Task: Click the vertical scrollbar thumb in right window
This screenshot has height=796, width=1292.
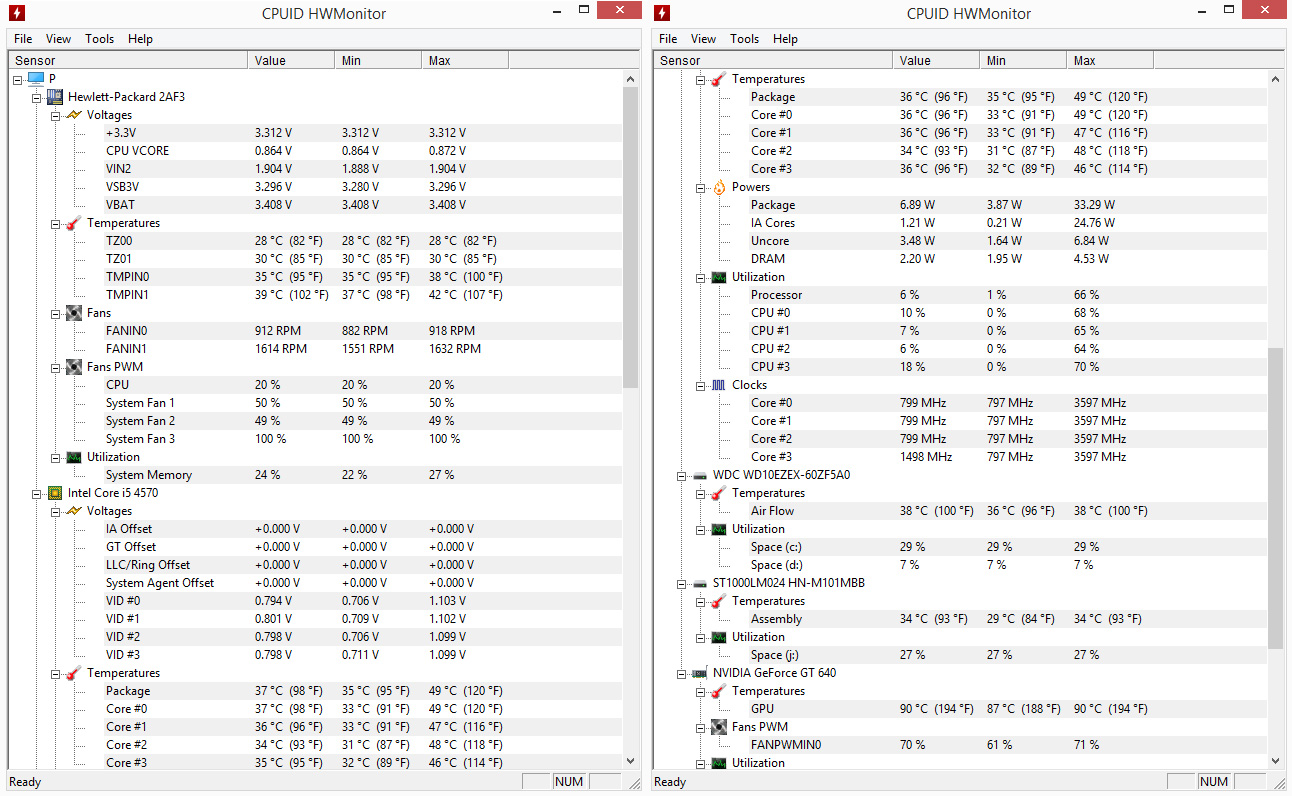Action: [1275, 498]
